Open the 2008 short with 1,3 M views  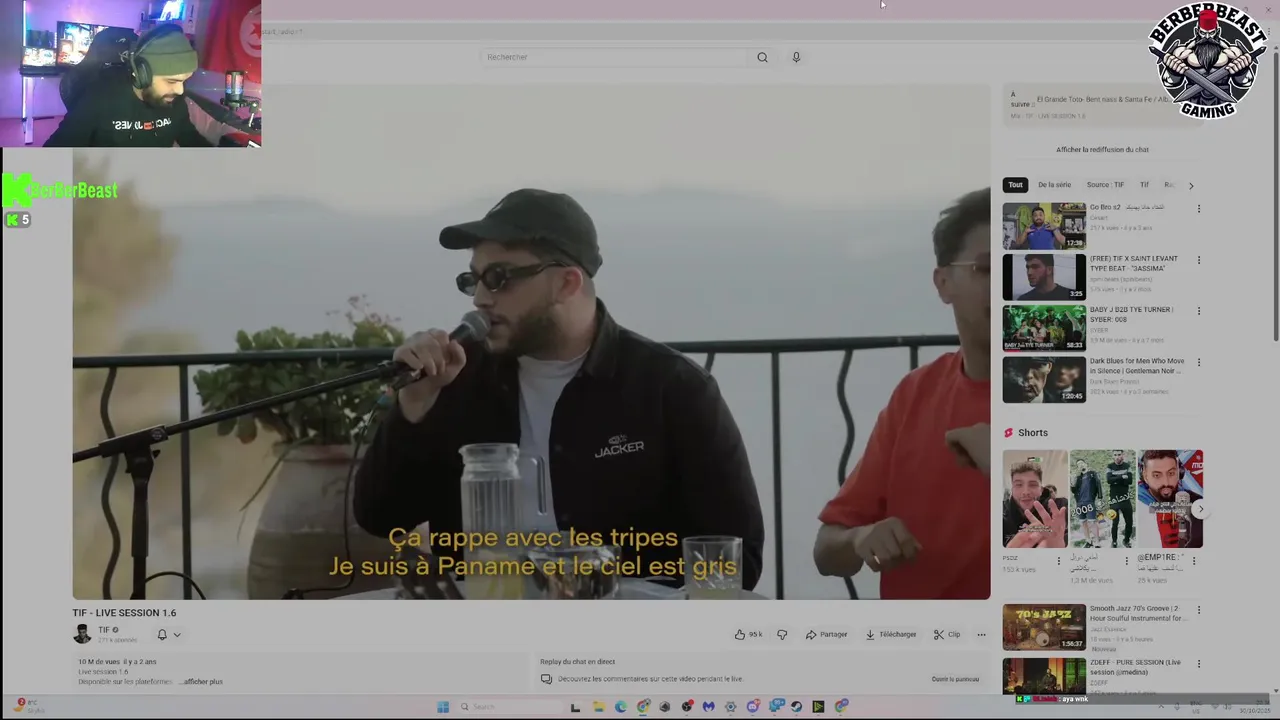tap(1102, 499)
